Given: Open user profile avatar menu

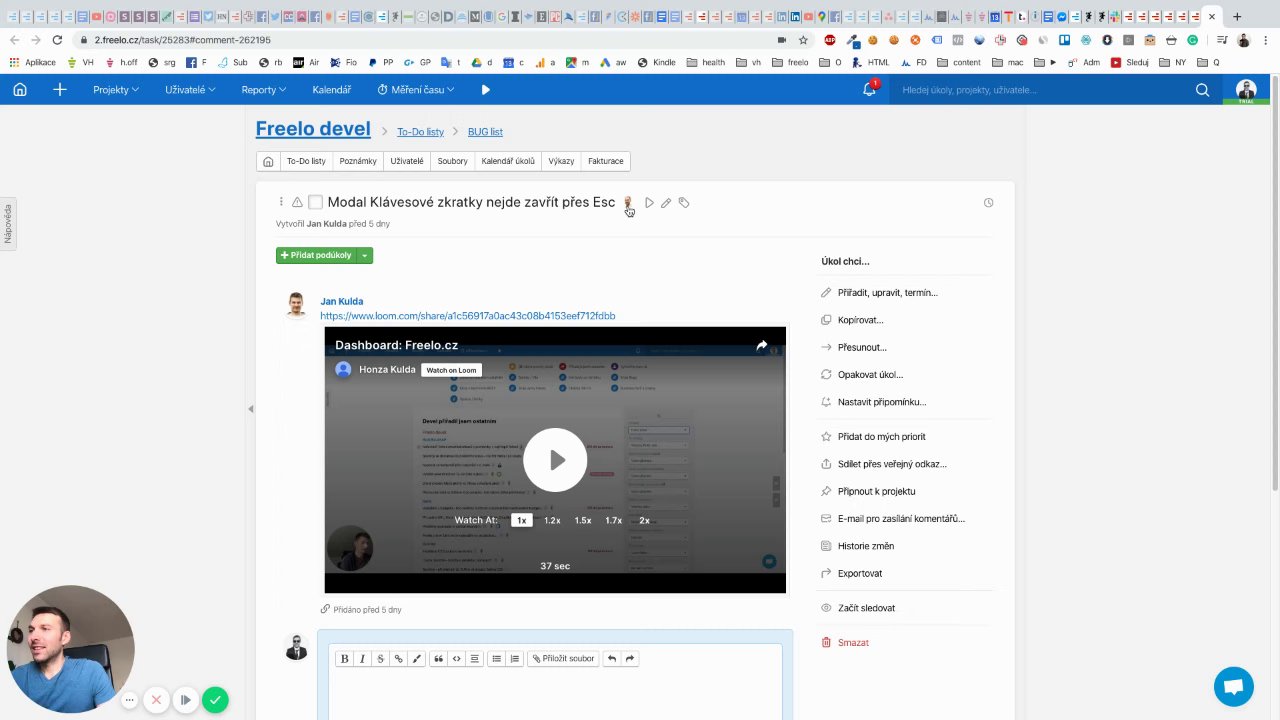Looking at the screenshot, I should 1246,91.
